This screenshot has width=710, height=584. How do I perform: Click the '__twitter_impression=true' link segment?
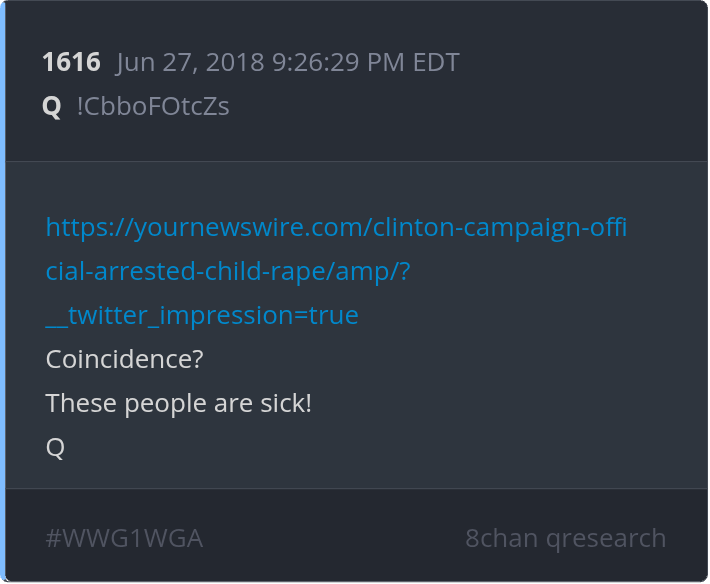(x=202, y=316)
